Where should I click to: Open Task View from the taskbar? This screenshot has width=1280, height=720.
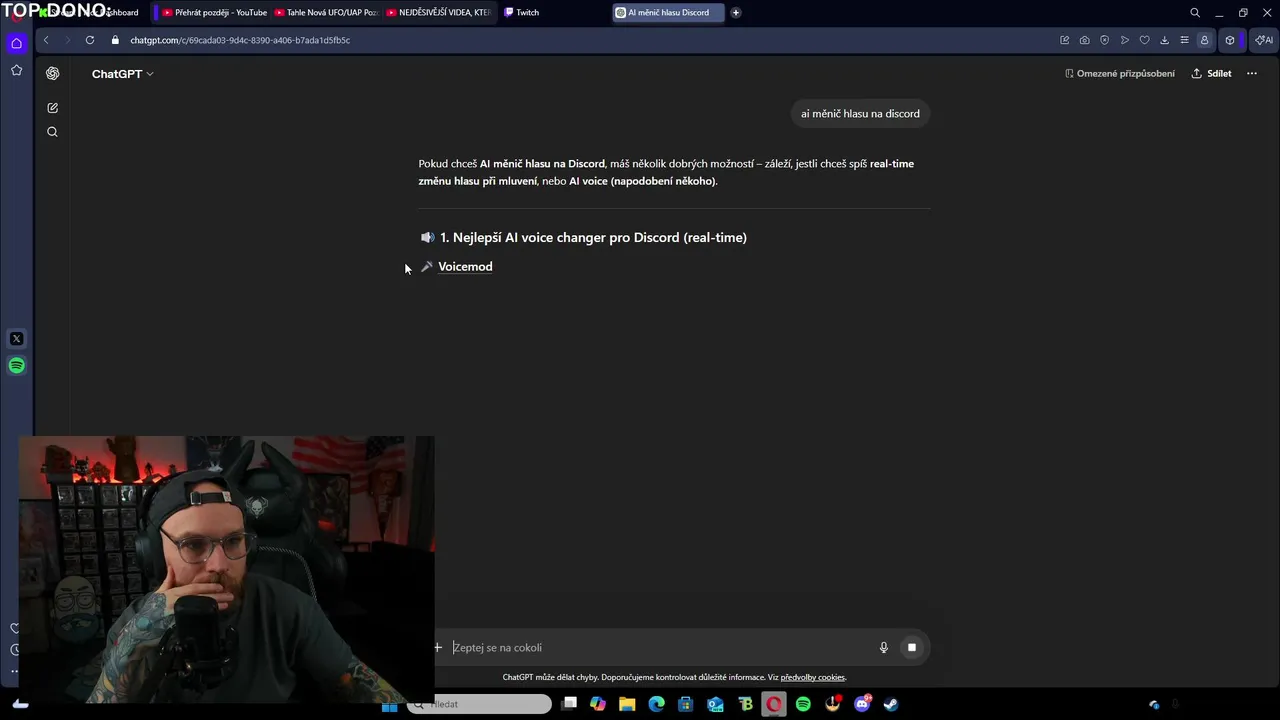click(569, 704)
